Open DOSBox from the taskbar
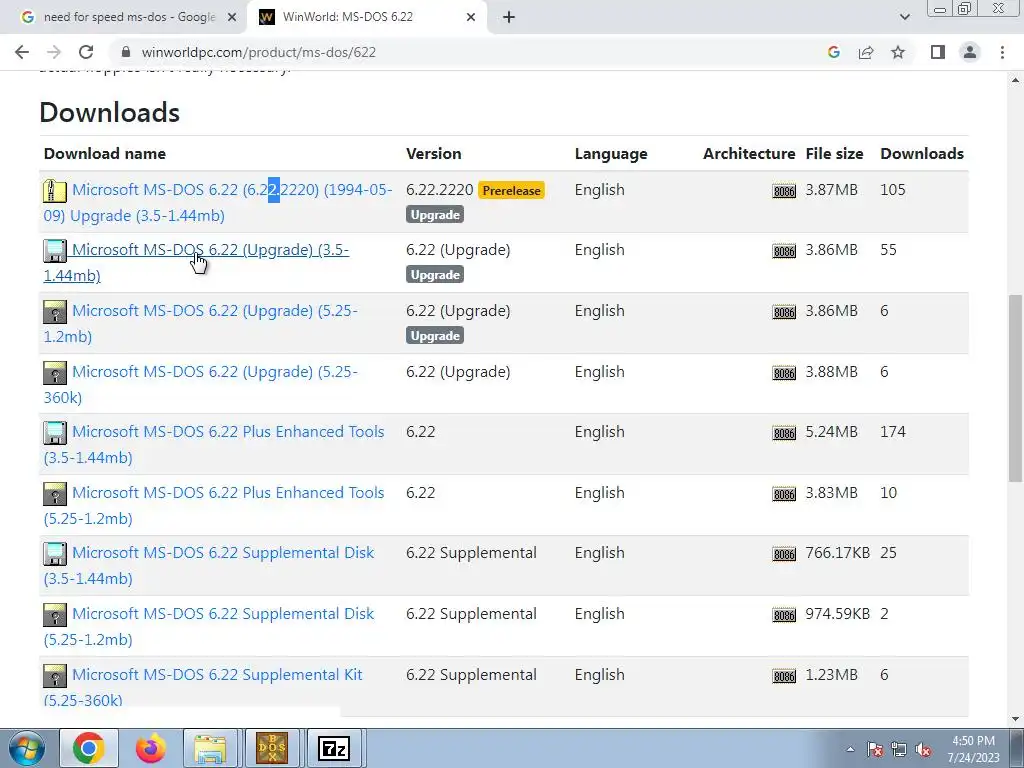Viewport: 1024px width, 768px height. coord(272,748)
